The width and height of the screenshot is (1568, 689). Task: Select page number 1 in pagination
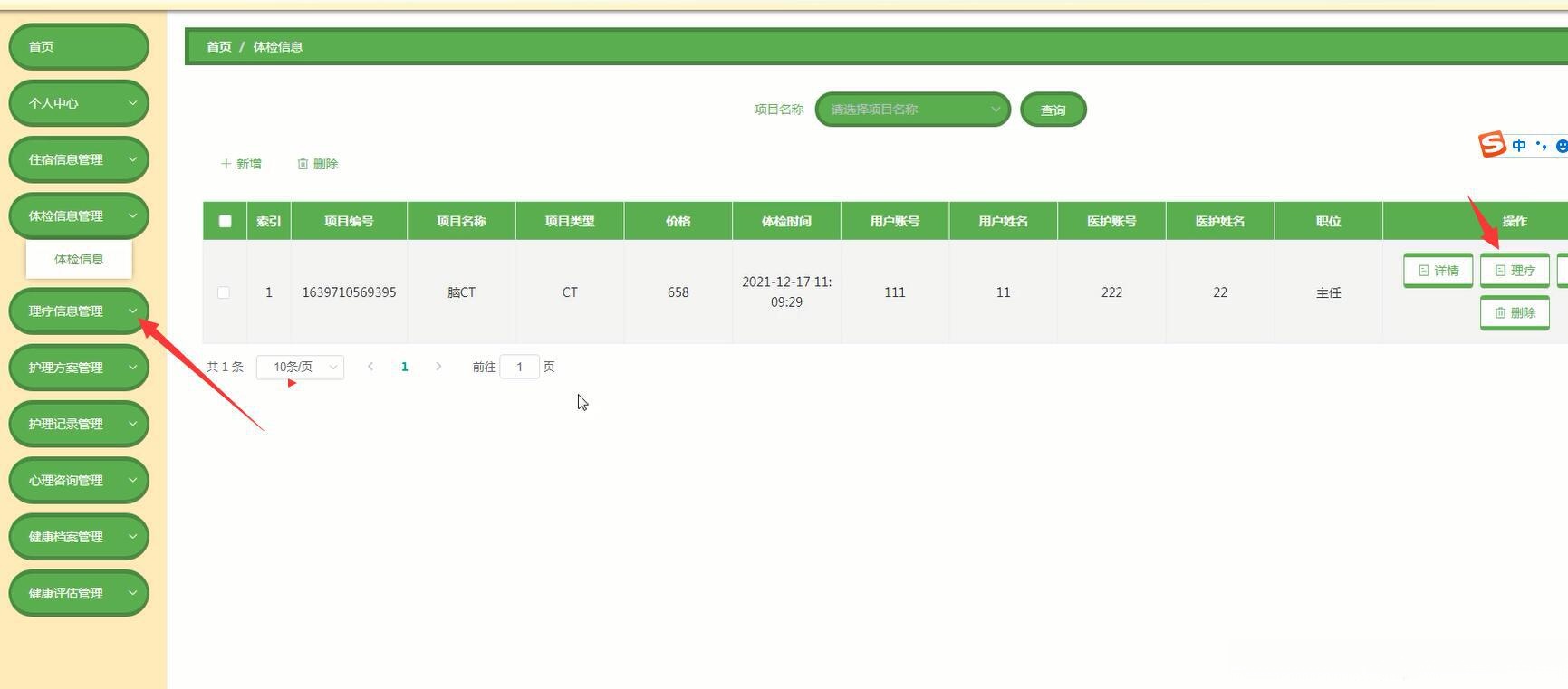[x=405, y=367]
